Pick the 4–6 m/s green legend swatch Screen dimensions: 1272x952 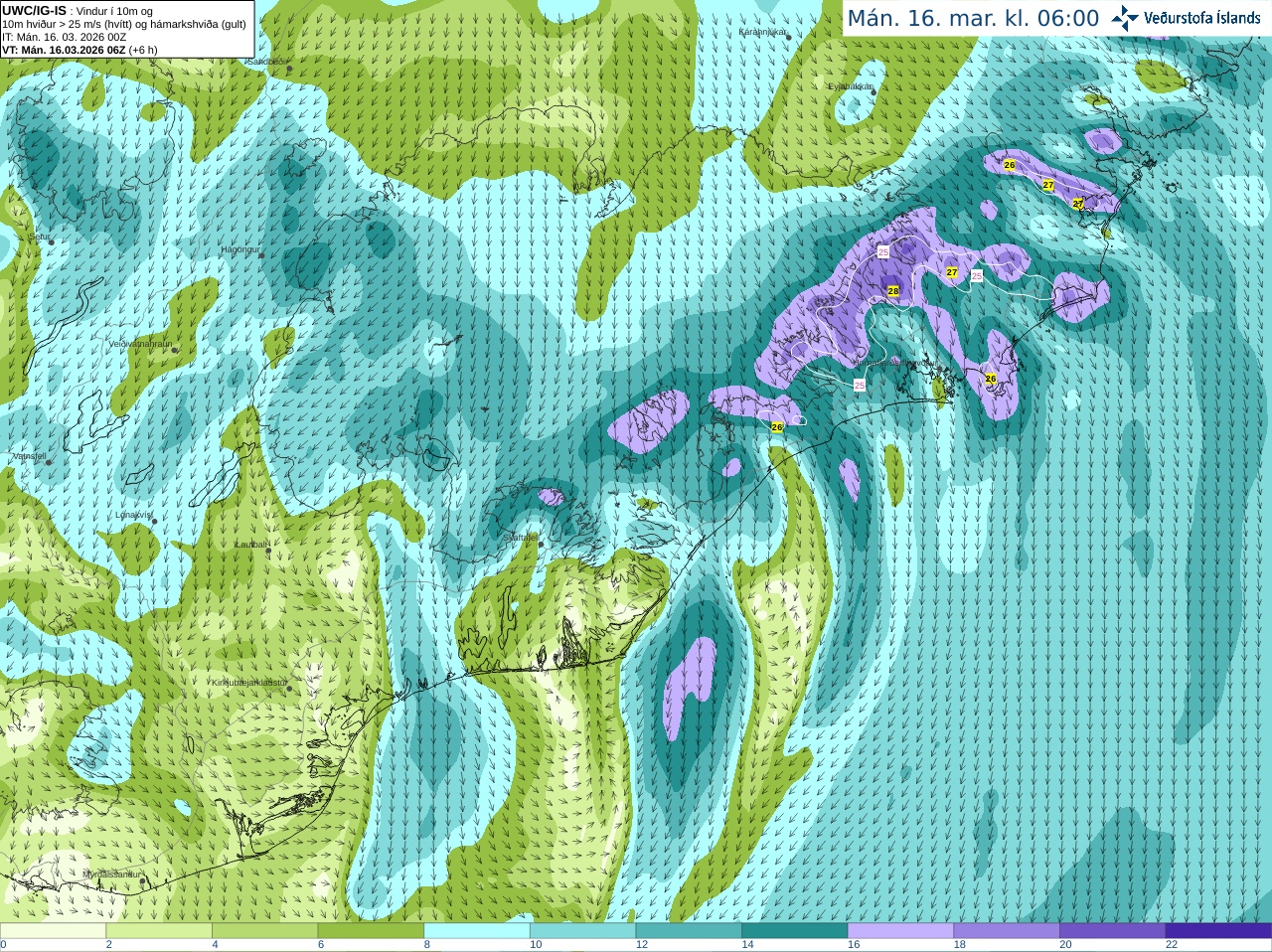pos(264,931)
